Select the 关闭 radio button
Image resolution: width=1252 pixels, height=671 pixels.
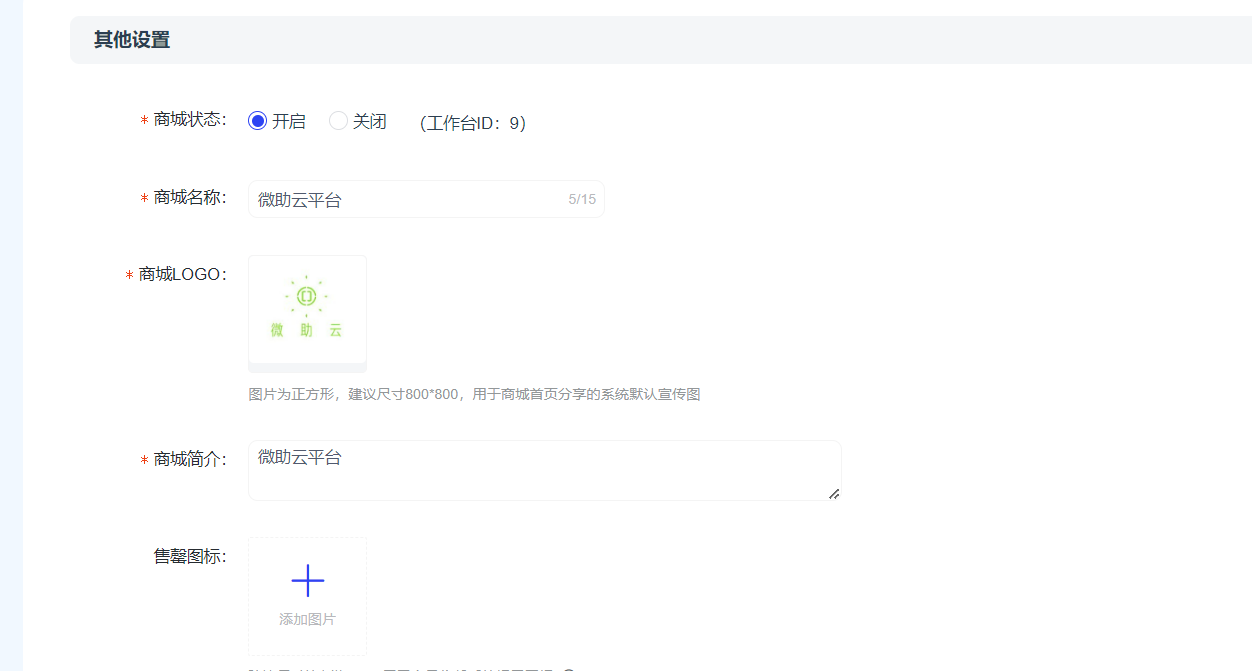(338, 121)
